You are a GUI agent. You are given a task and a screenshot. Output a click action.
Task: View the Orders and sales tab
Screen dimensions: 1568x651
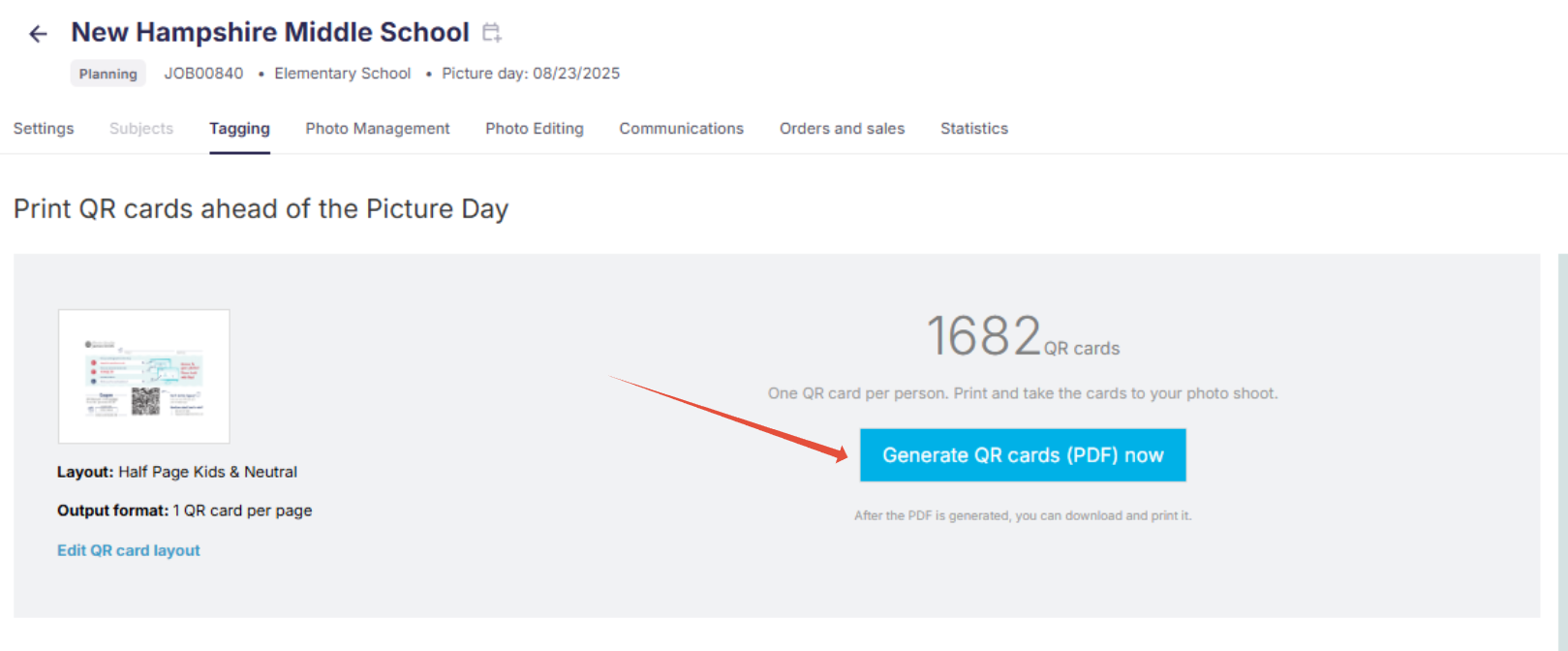pos(842,129)
